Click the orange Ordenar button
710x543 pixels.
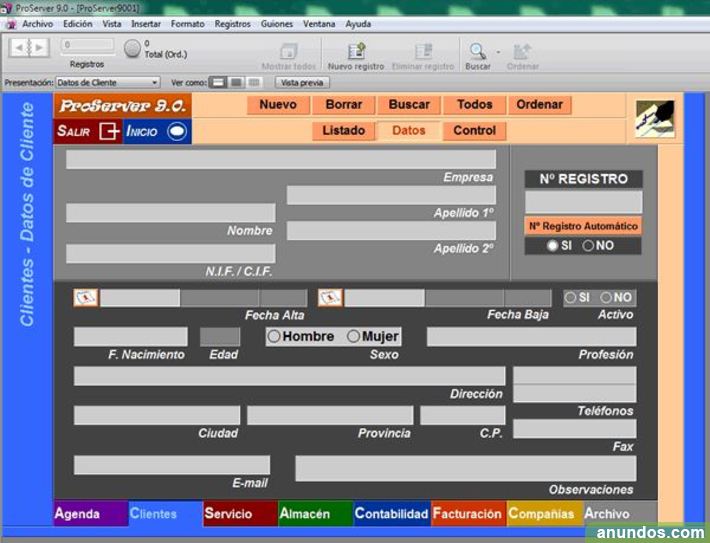[x=540, y=105]
